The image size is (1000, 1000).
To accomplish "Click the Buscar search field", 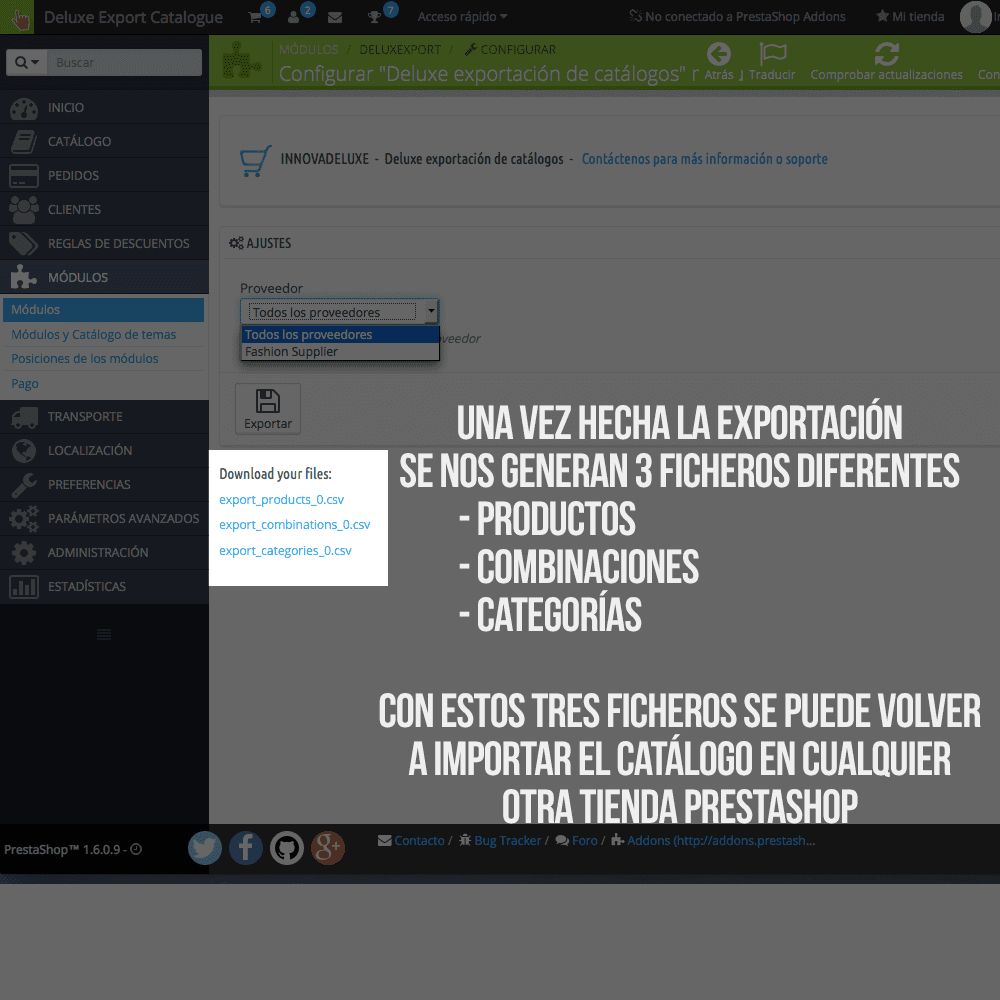I will pyautogui.click(x=124, y=62).
